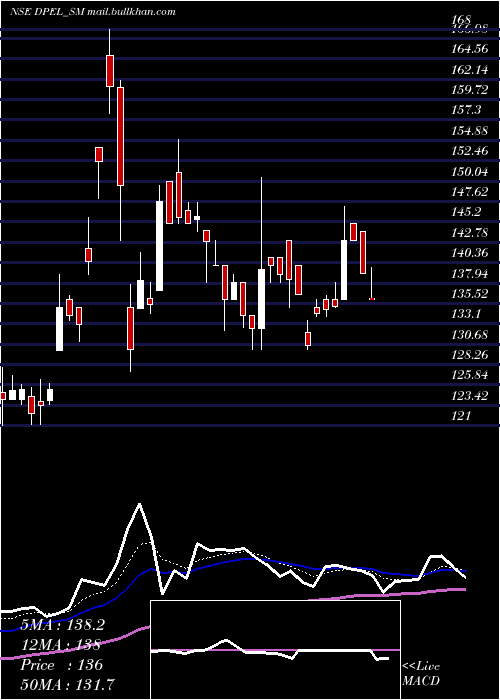Click the '50MA : 131.7' indicator text
This screenshot has width=500, height=700.
tap(67, 685)
